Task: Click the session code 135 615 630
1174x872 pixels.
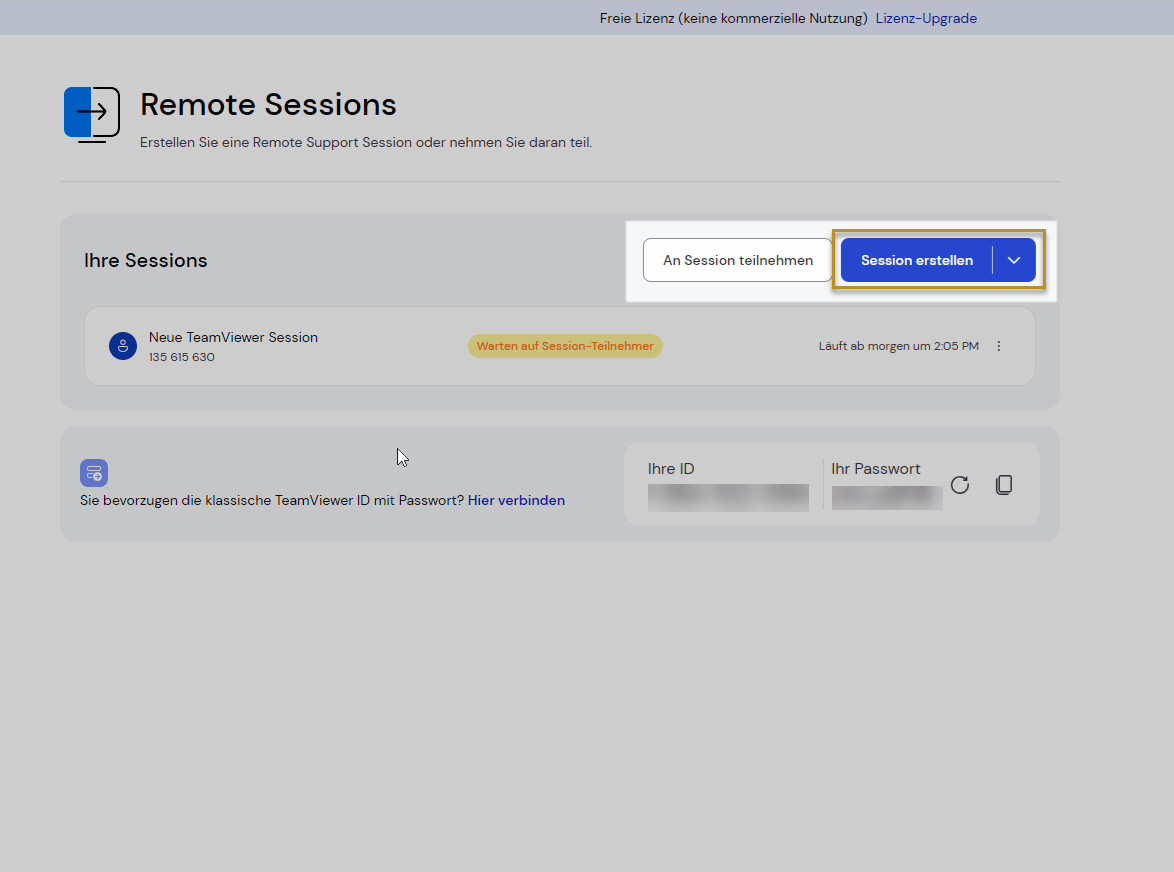Action: tap(182, 357)
